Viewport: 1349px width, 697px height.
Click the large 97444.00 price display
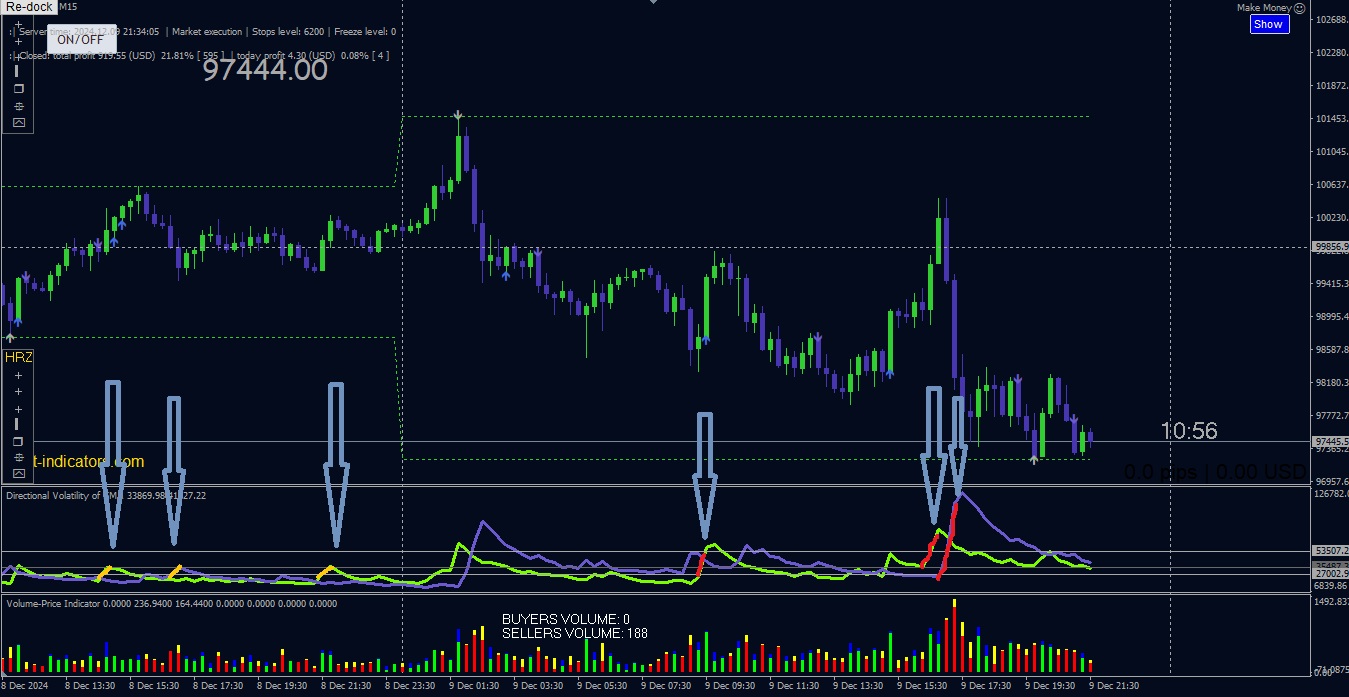point(265,70)
